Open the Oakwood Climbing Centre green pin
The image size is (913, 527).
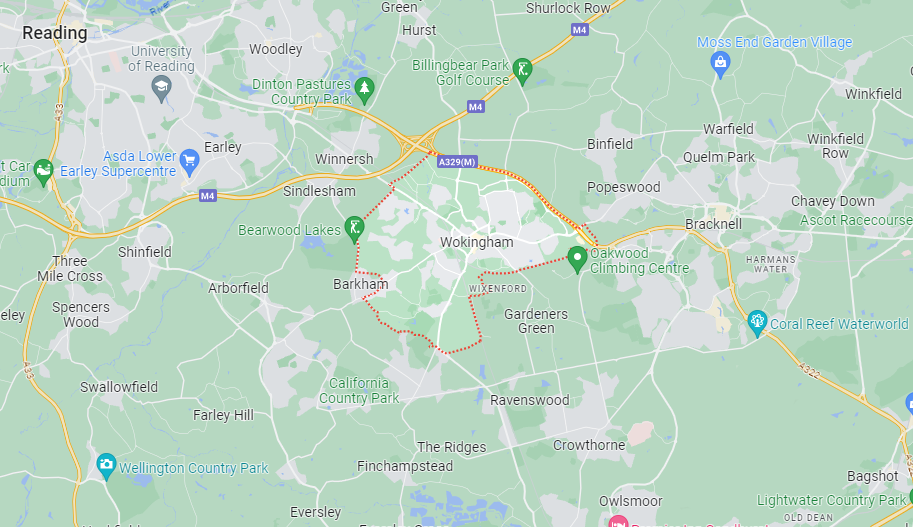(577, 259)
